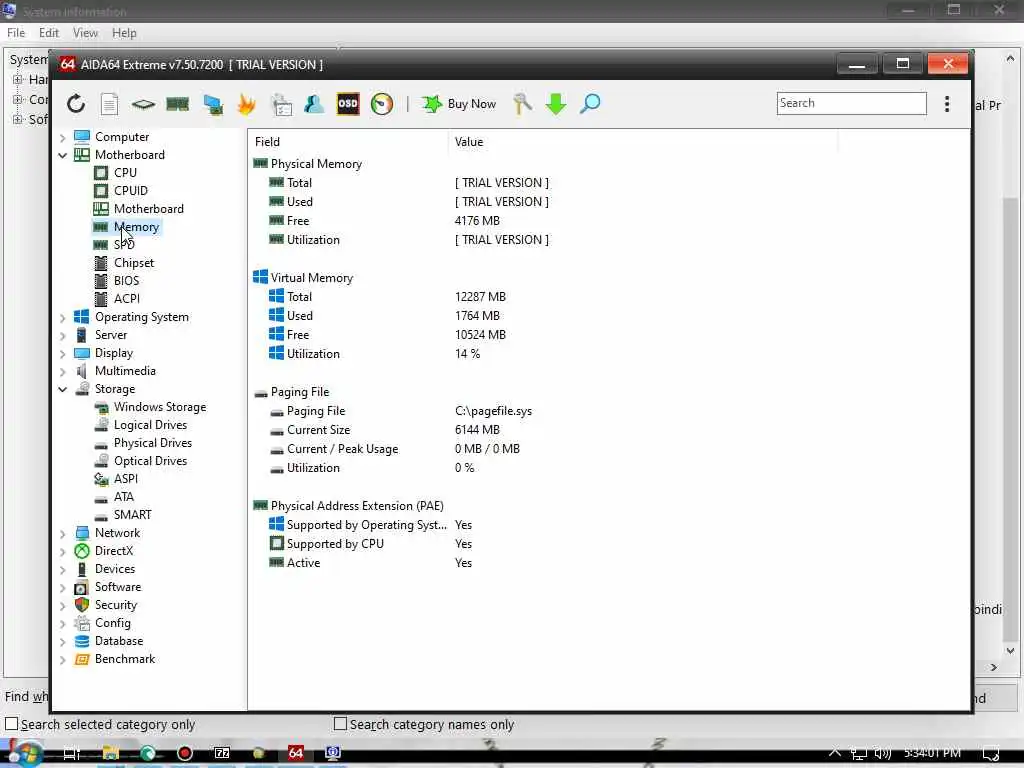Screen dimensions: 1024x768
Task: Click the Buy Now button
Action: [x=459, y=104]
